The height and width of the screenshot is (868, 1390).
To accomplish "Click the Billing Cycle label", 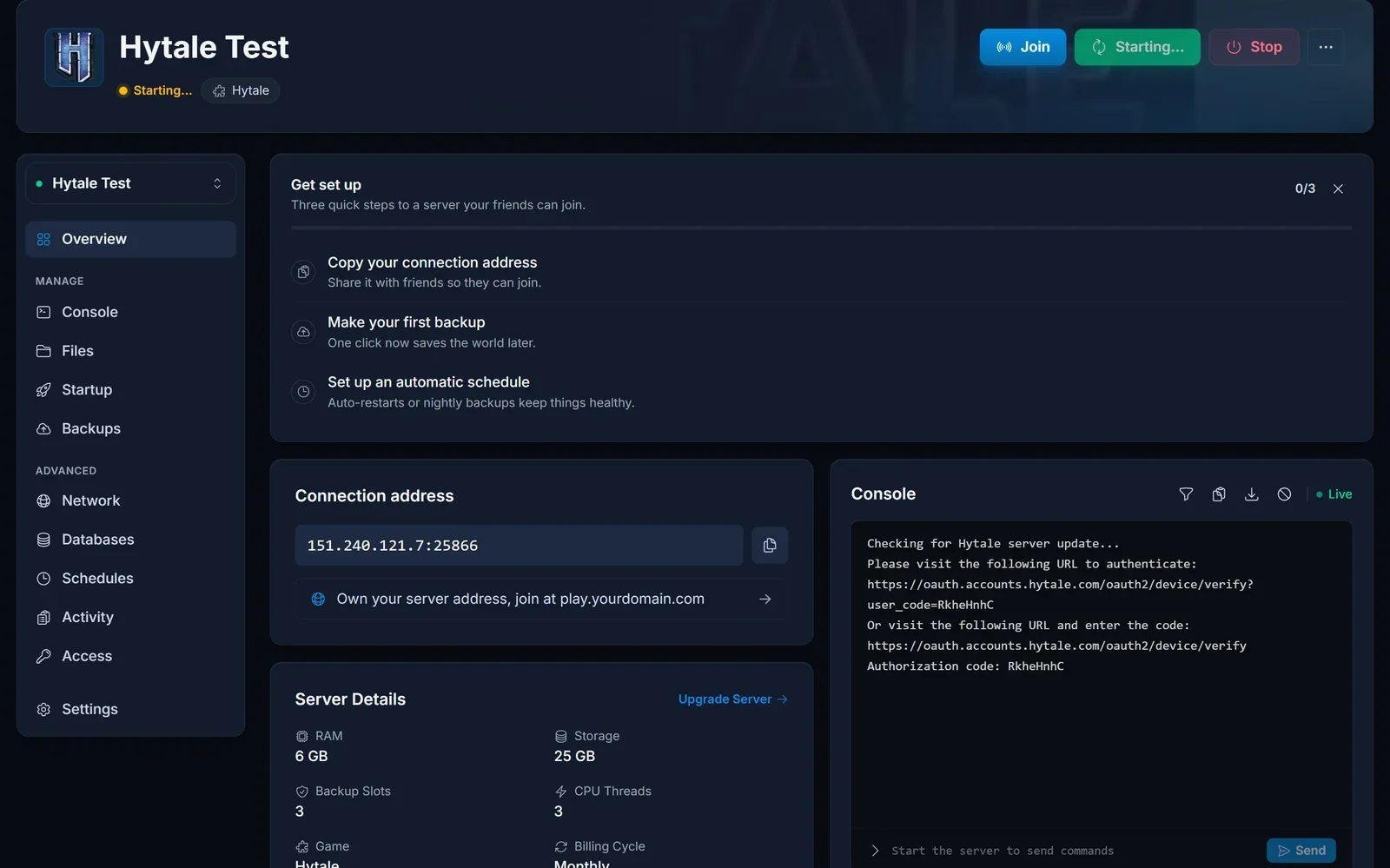I will 609,846.
